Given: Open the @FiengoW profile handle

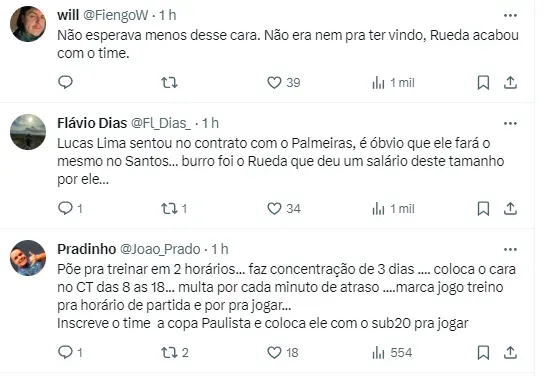Looking at the screenshot, I should pos(116,15).
